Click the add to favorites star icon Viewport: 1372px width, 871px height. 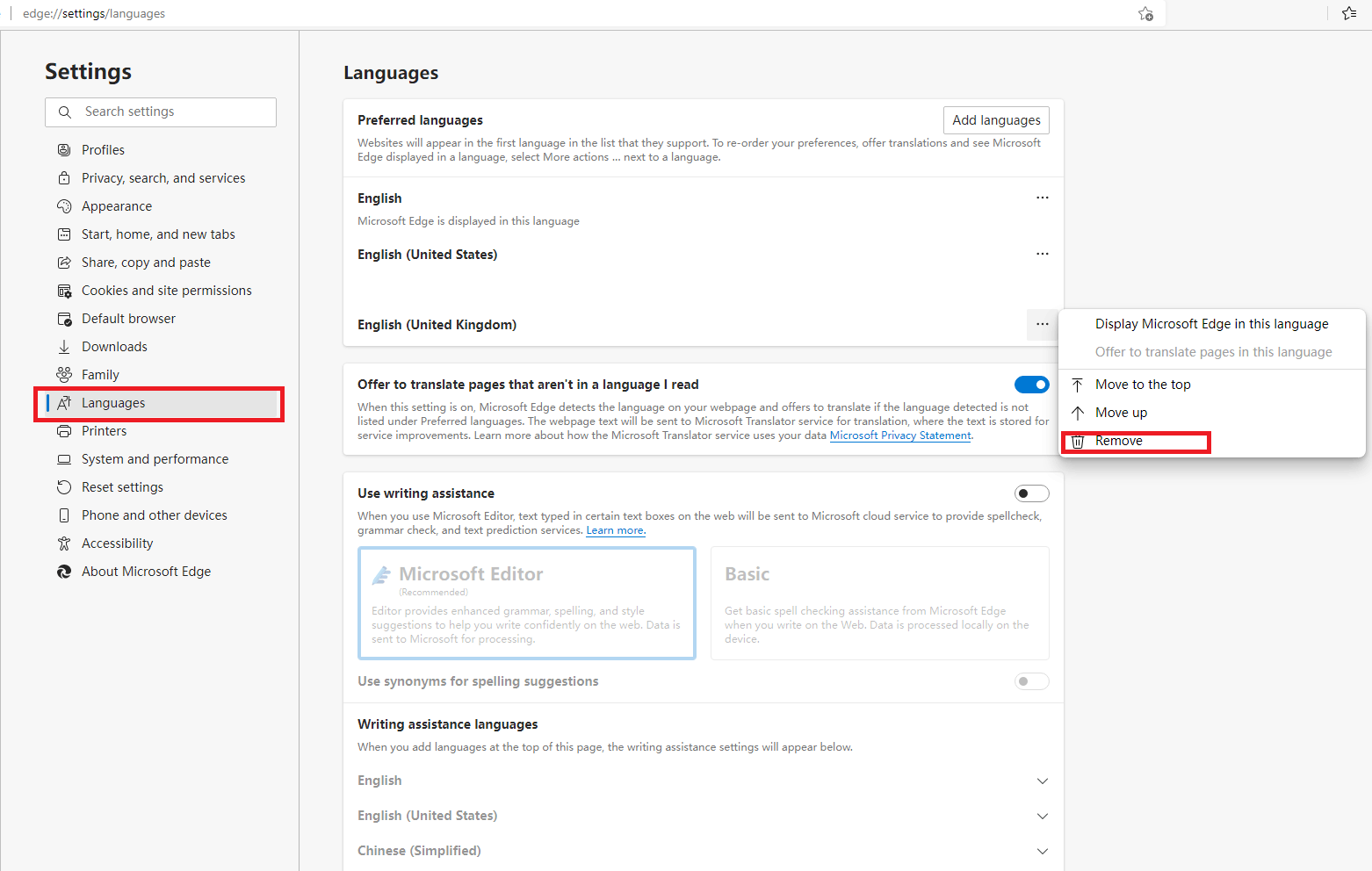tap(1146, 13)
